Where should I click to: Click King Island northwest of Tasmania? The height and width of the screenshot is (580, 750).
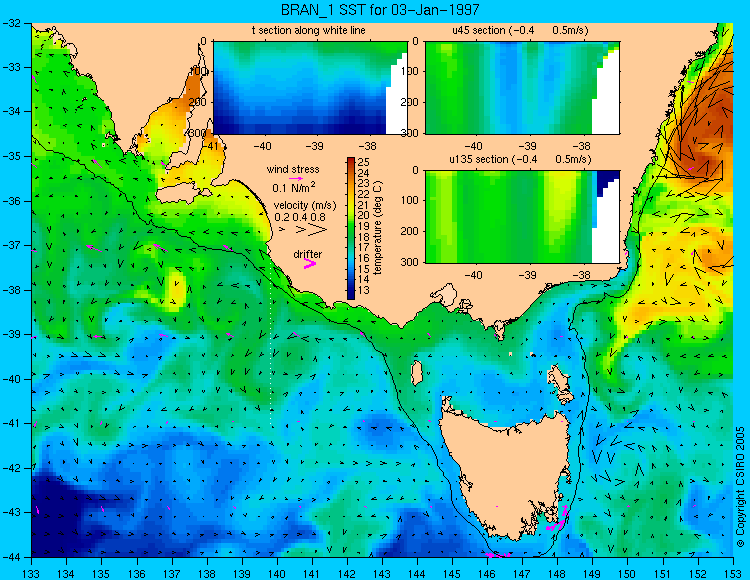417,373
